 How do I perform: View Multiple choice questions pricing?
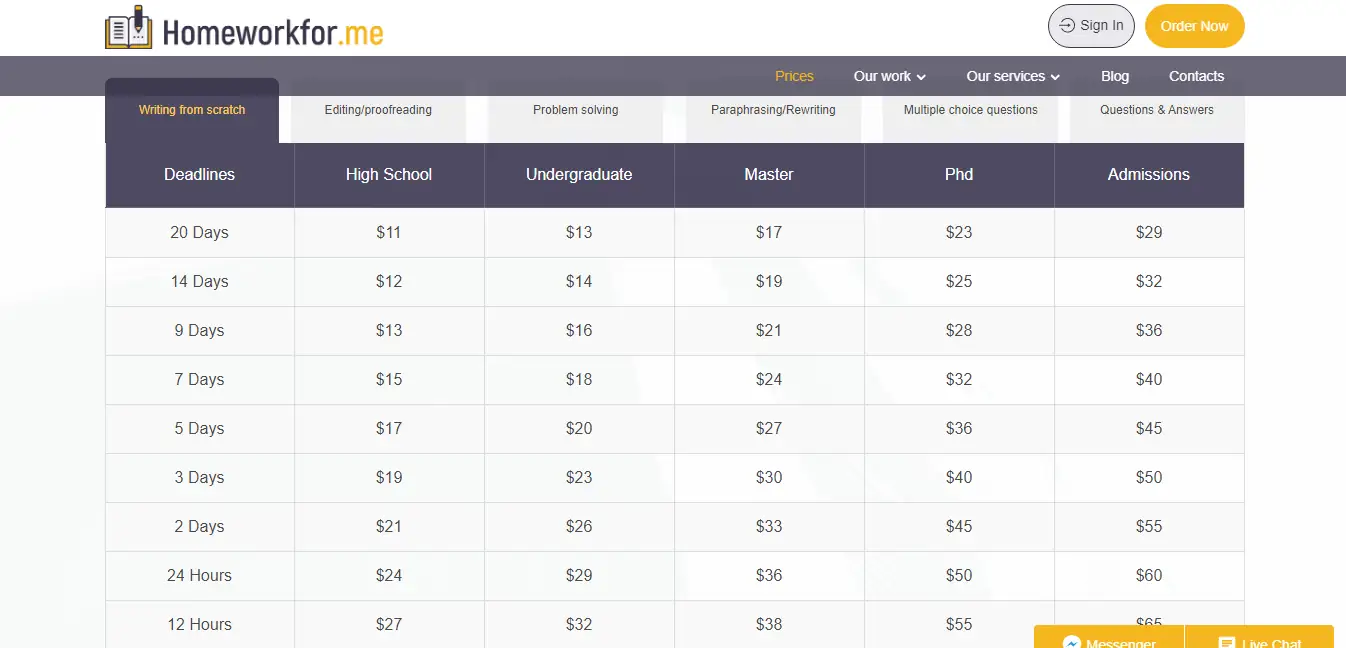coord(969,110)
